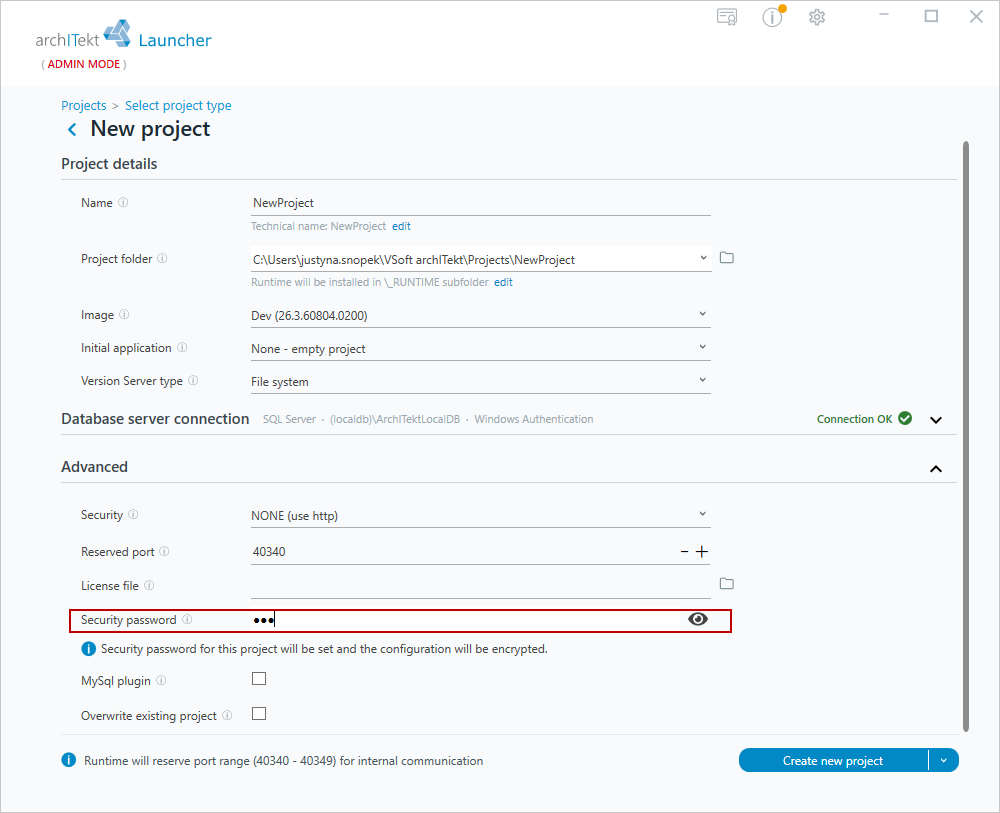Screen dimensions: 1000x813
Task: Browse for License file
Action: (x=726, y=583)
